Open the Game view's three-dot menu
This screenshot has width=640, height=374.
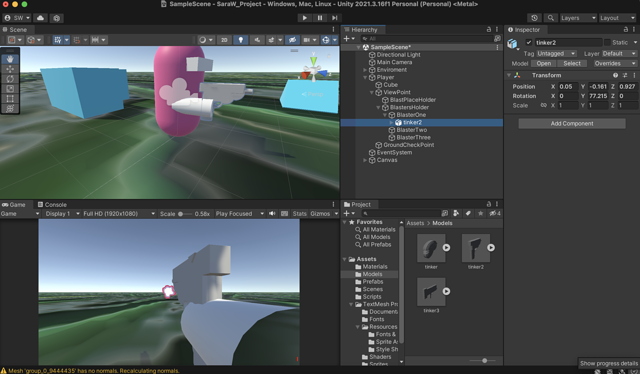[x=333, y=204]
